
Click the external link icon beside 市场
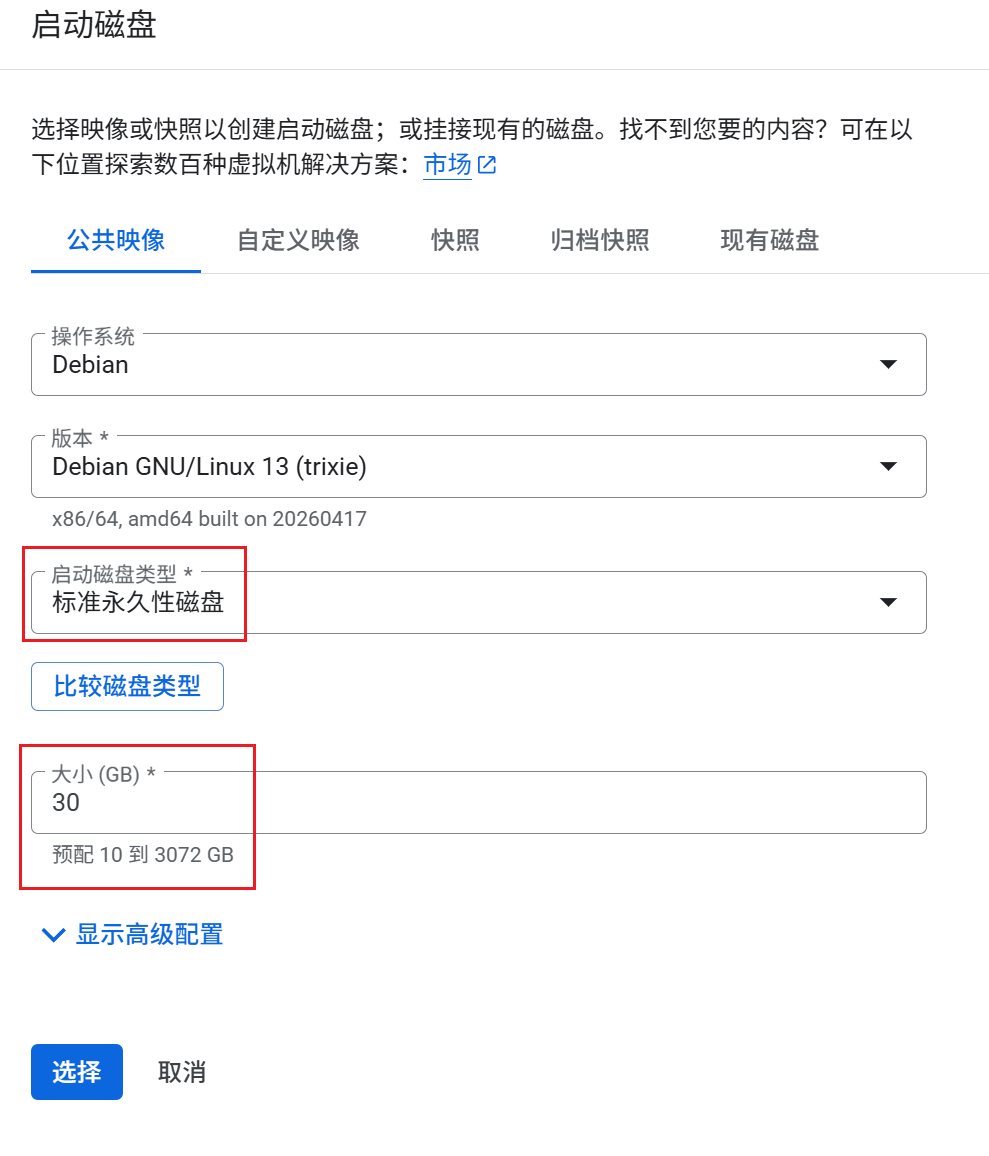click(x=487, y=166)
